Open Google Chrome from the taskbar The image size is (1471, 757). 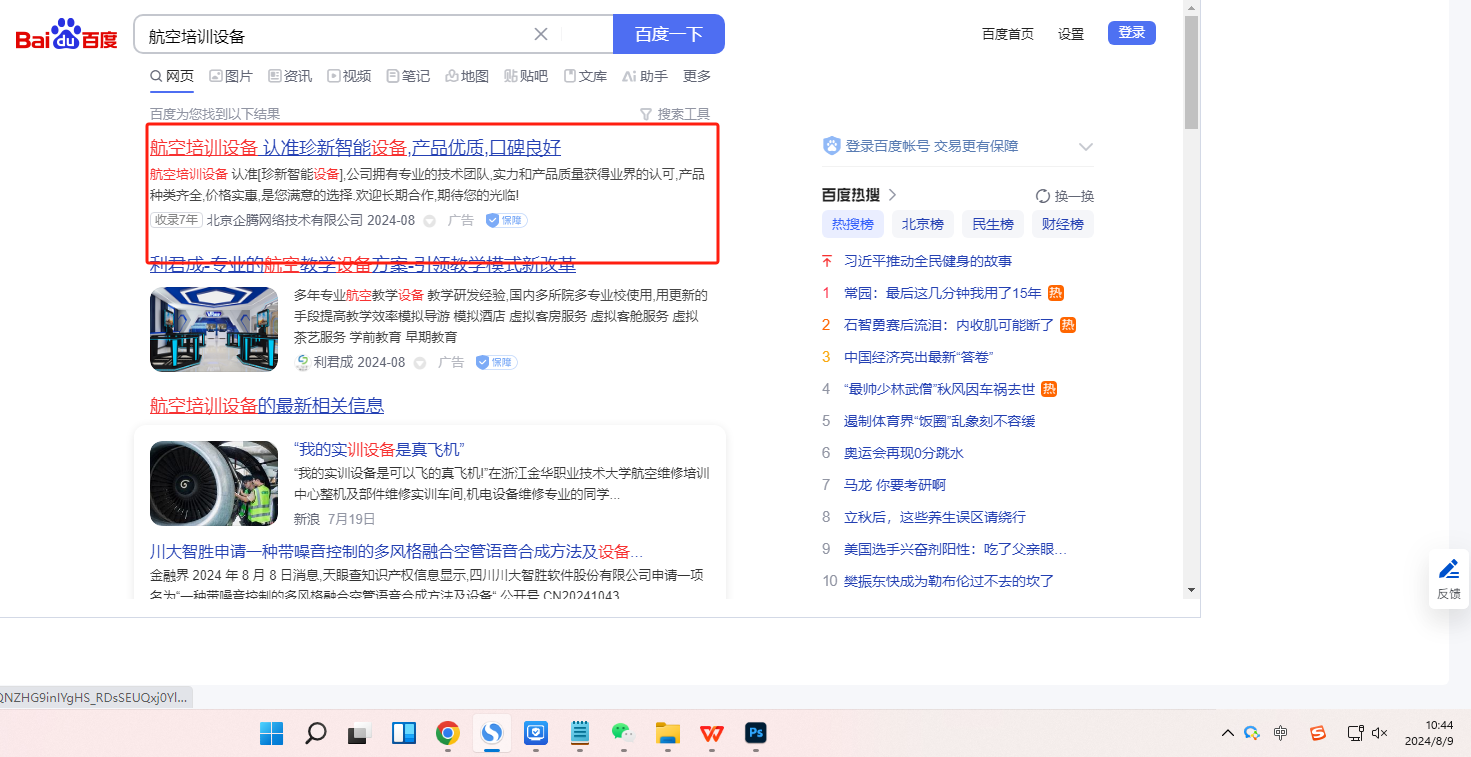coord(447,734)
